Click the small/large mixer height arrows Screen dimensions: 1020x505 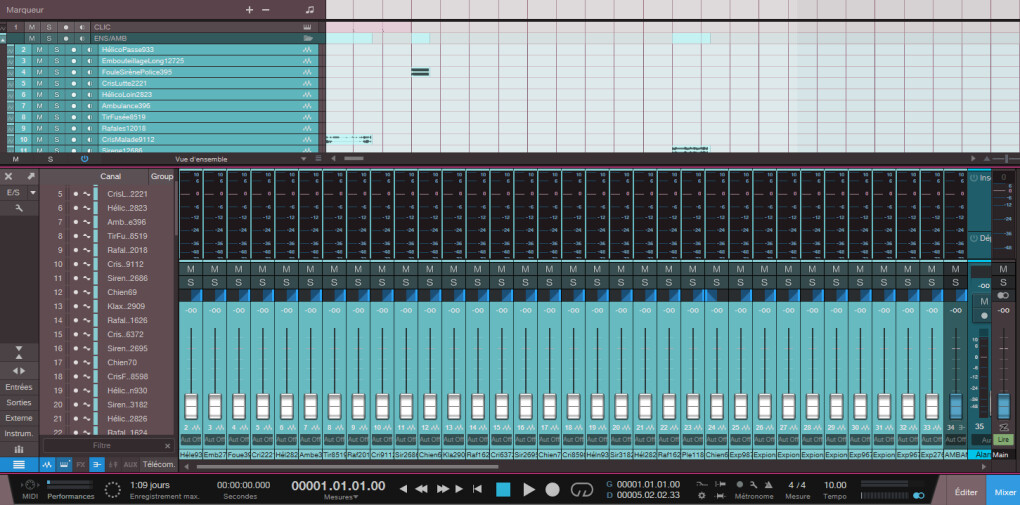click(19, 352)
